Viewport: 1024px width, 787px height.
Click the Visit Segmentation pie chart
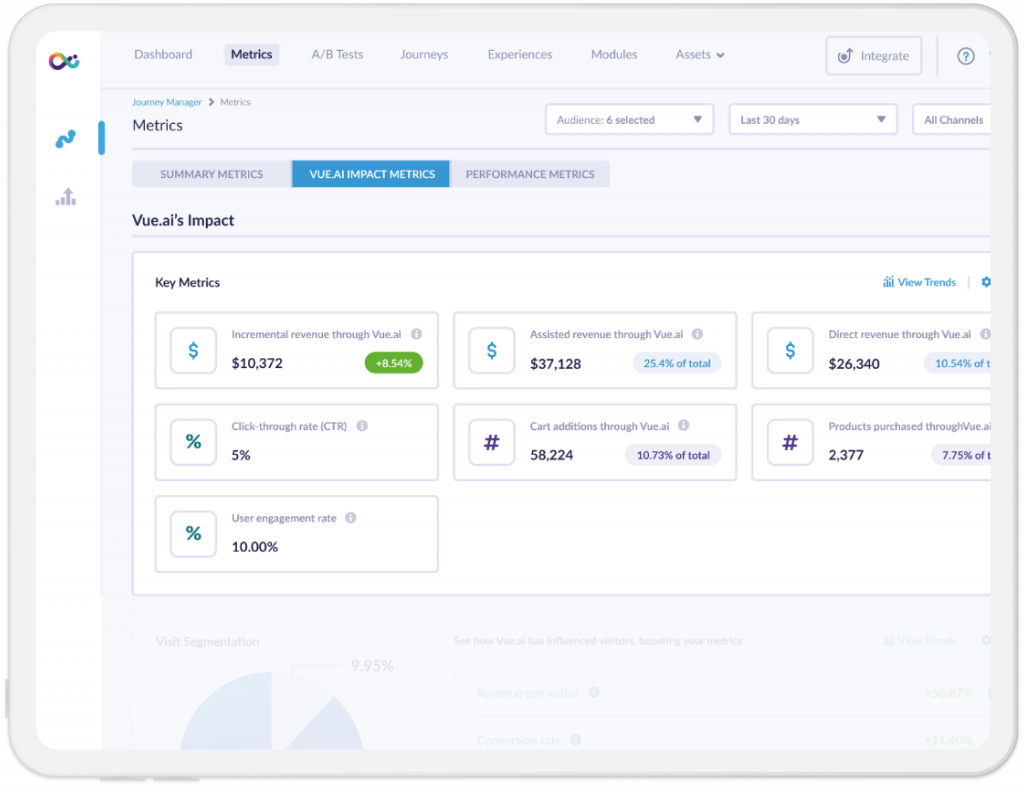point(271,711)
